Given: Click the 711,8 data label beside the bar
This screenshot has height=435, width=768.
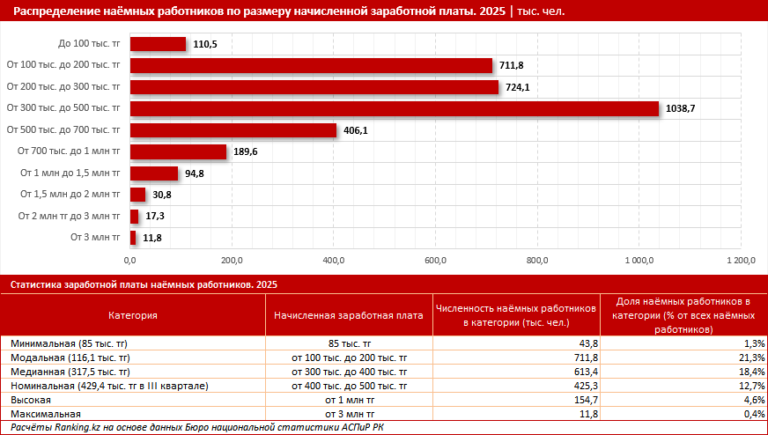Looking at the screenshot, I should [x=512, y=66].
